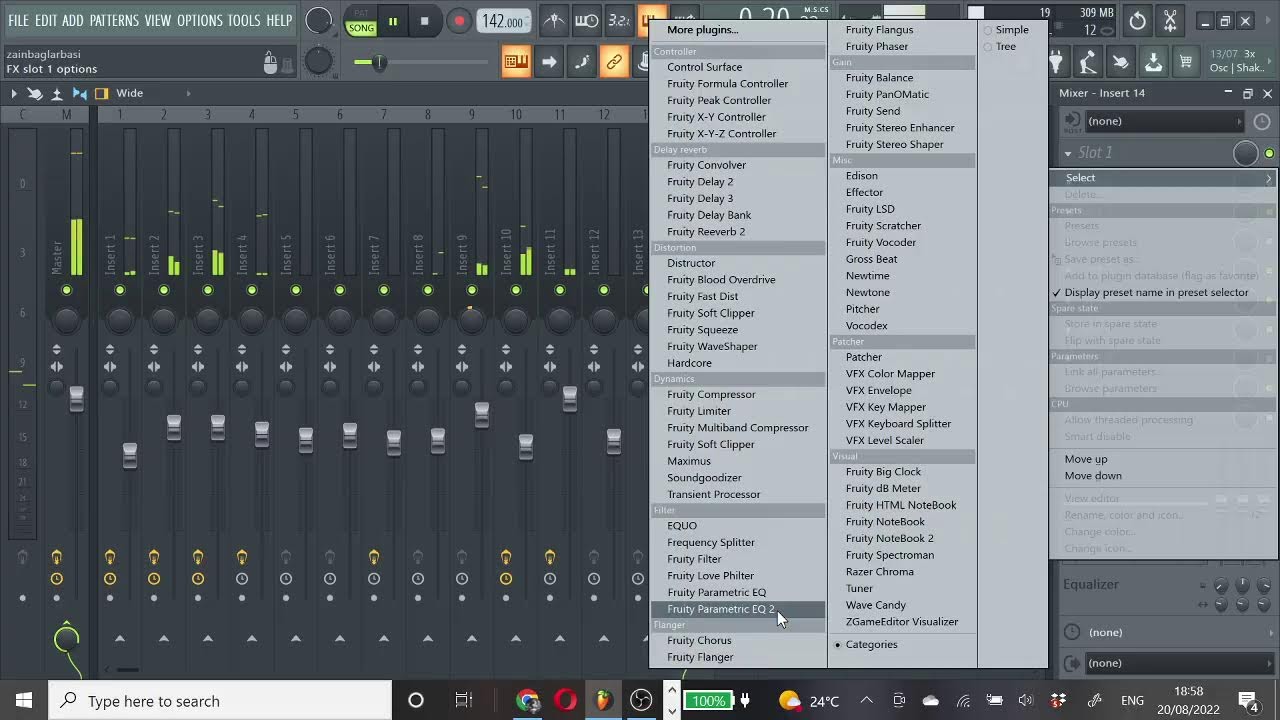Move the Master track volume fader
The width and height of the screenshot is (1280, 720).
click(x=76, y=398)
